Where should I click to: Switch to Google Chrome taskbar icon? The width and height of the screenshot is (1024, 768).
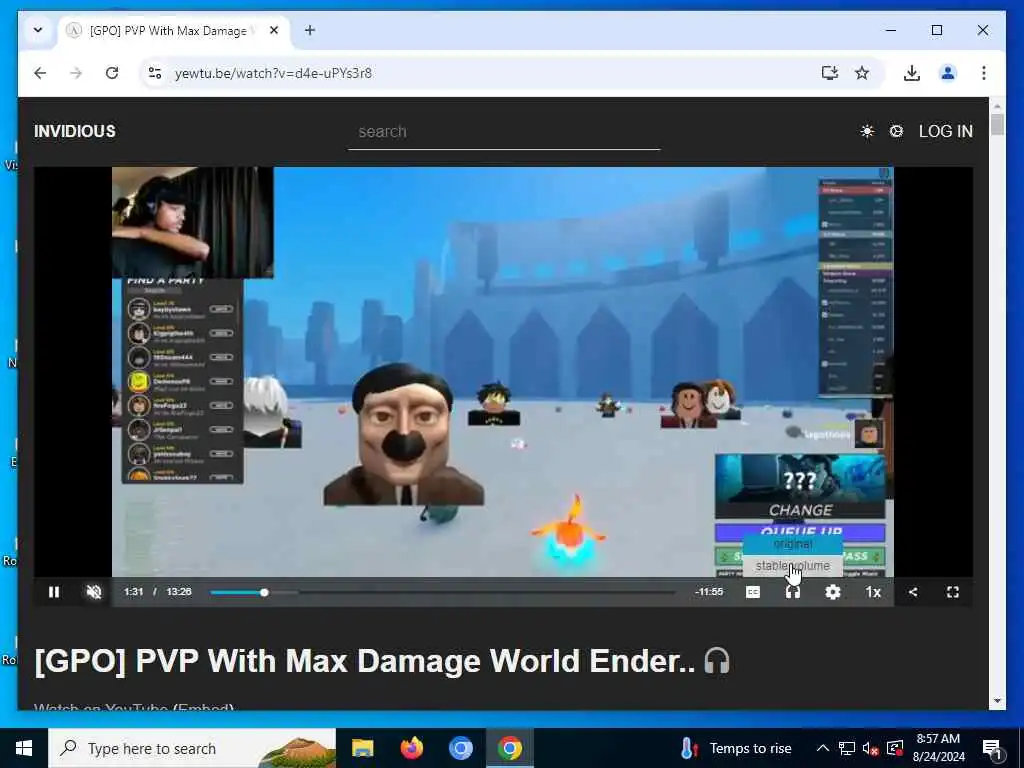pyautogui.click(x=509, y=748)
